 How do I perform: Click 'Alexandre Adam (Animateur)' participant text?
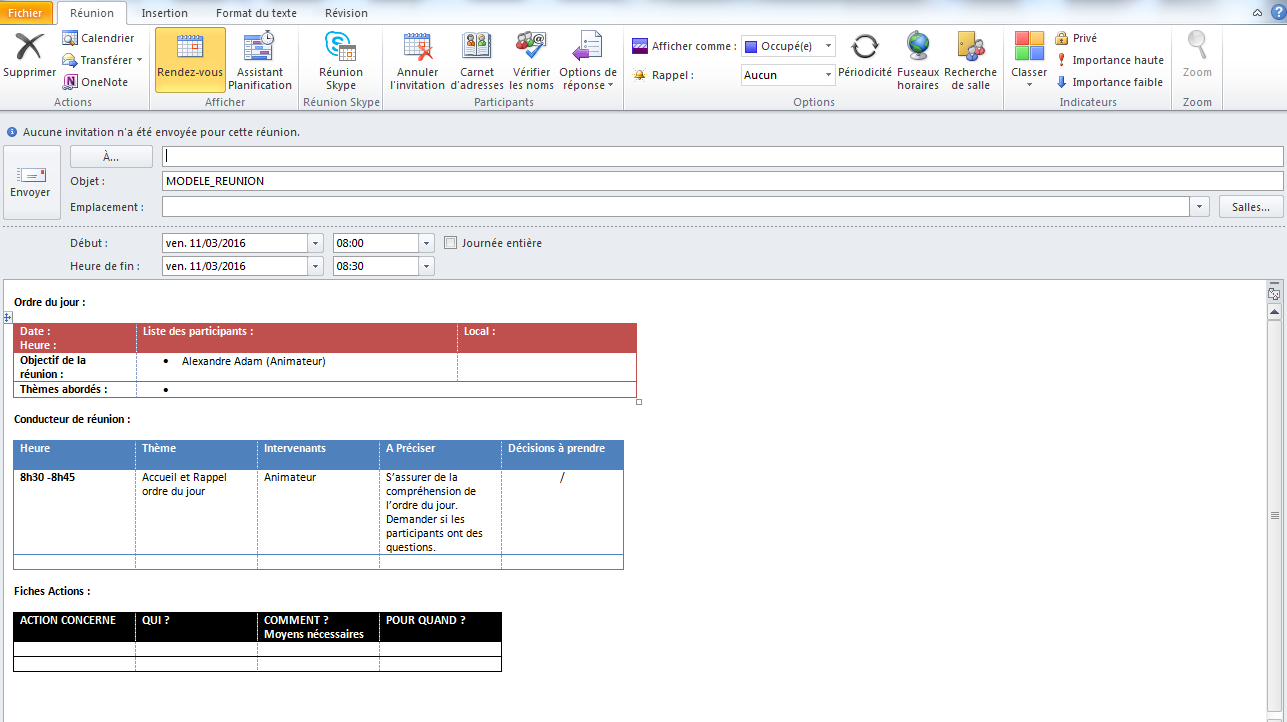coord(254,361)
